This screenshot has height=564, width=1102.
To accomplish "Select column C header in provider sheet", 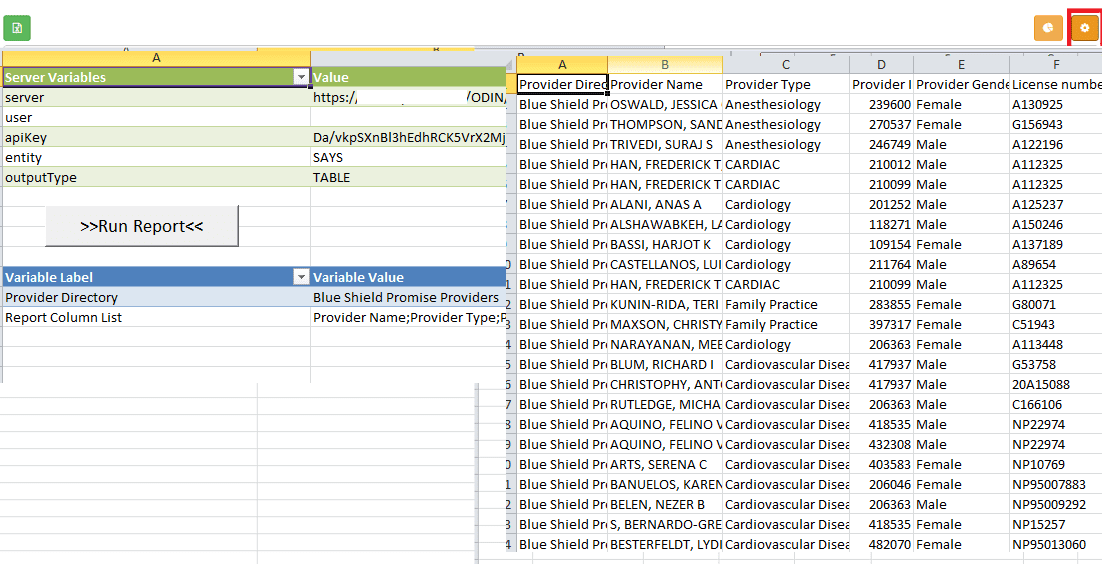I will pyautogui.click(x=786, y=65).
